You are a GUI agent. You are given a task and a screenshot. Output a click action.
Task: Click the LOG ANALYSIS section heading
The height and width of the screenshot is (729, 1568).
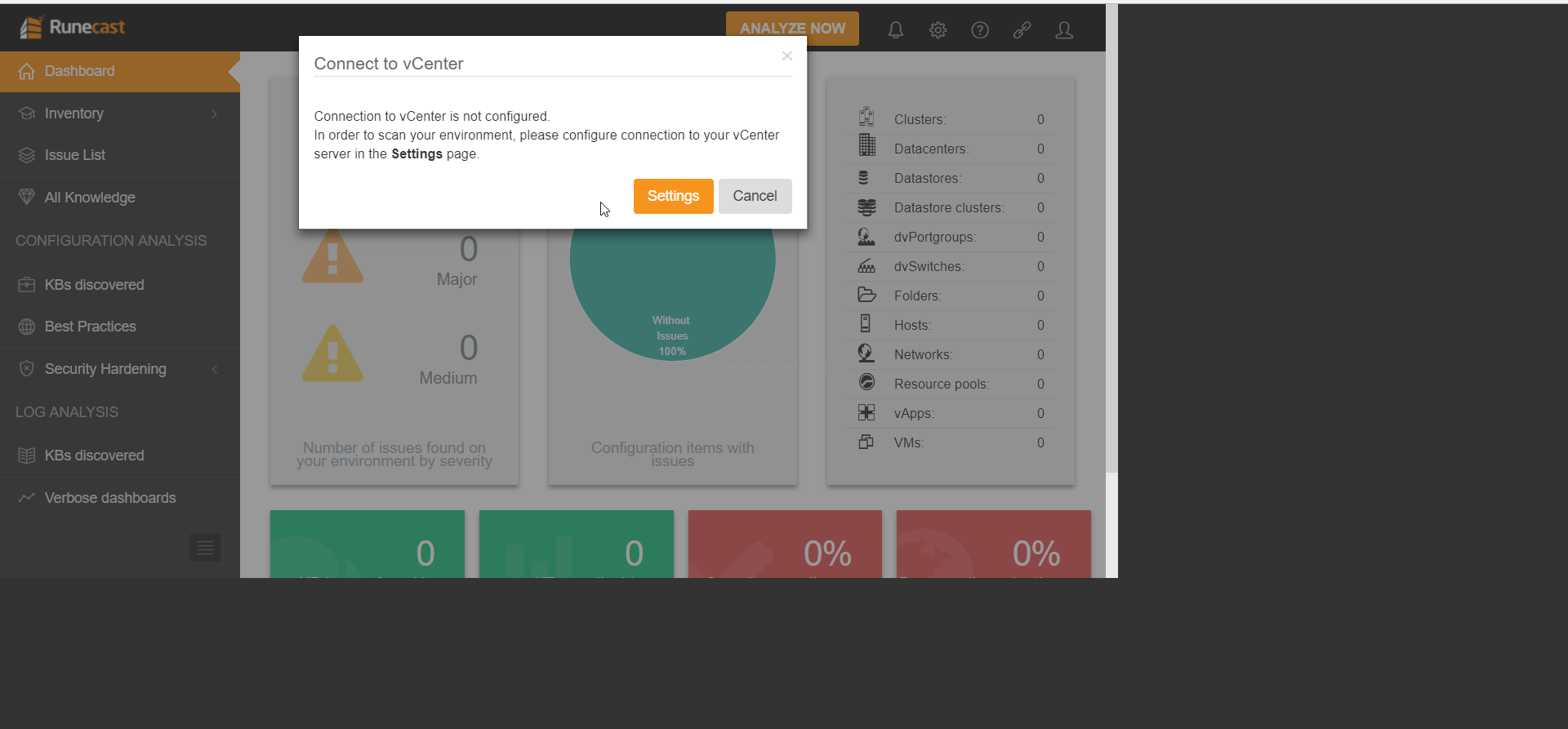[67, 412]
